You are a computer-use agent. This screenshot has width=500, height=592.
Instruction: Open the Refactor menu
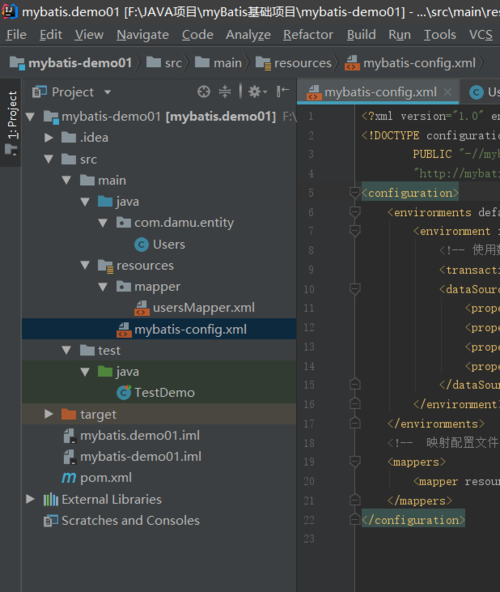[308, 35]
